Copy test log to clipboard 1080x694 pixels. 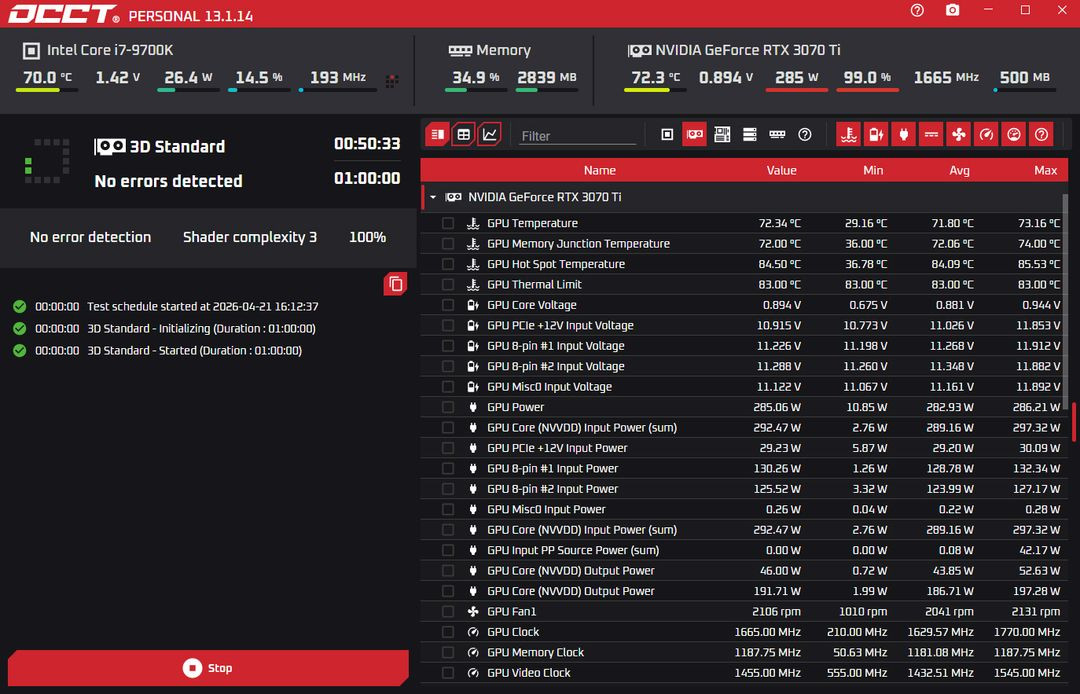(x=395, y=284)
